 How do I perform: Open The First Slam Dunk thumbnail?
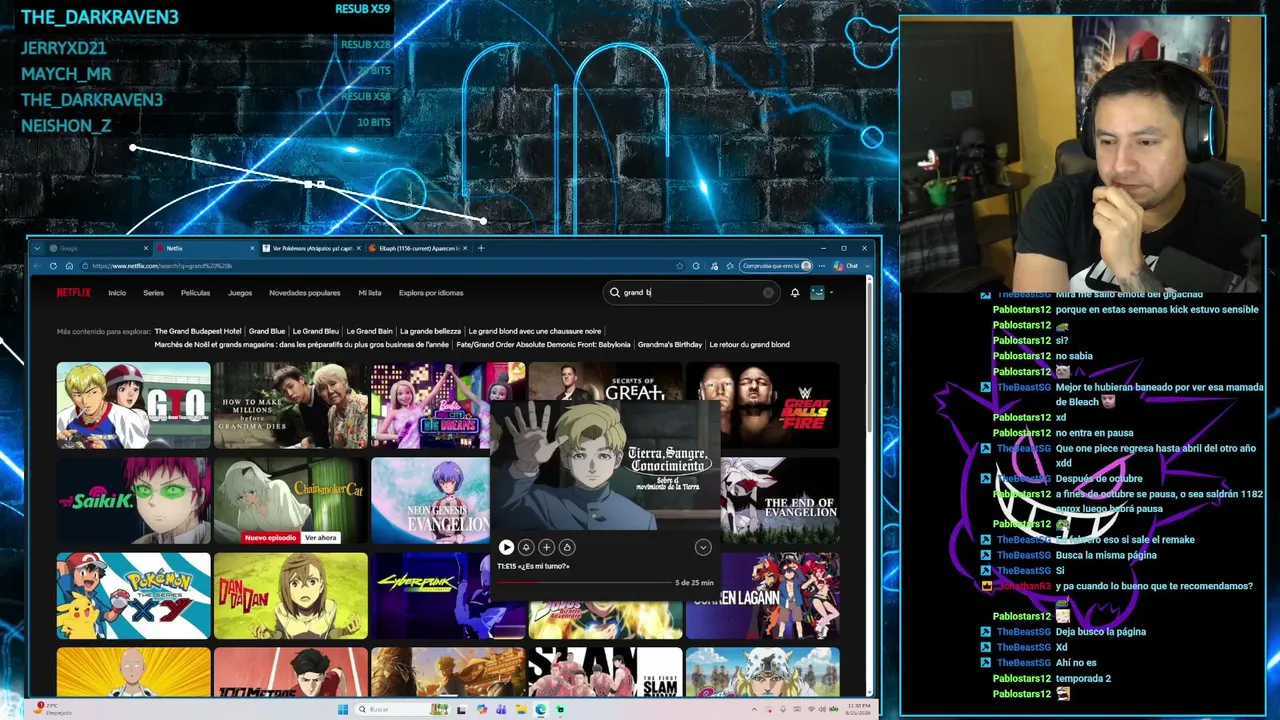(605, 672)
